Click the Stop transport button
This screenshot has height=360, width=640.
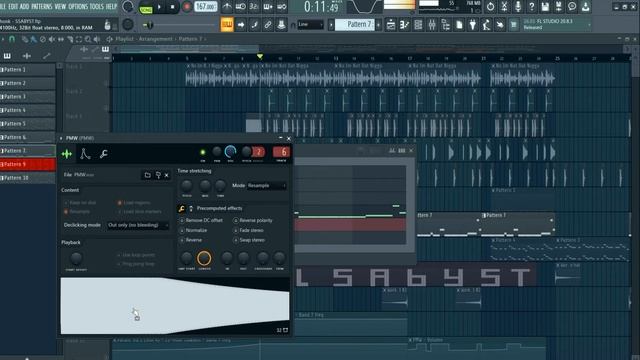pos(172,7)
